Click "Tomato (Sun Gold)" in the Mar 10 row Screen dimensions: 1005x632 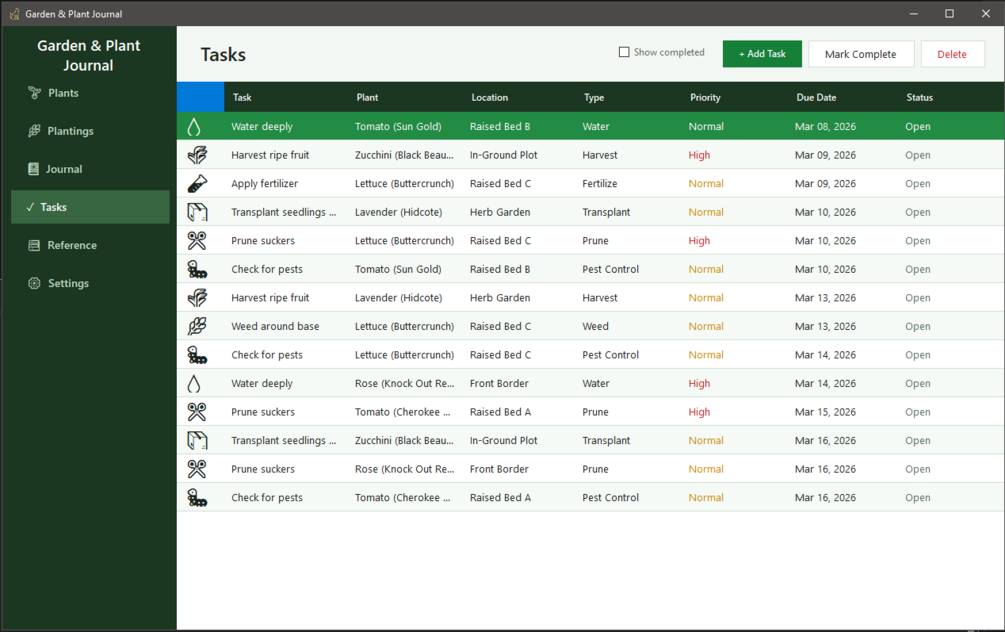(x=398, y=269)
